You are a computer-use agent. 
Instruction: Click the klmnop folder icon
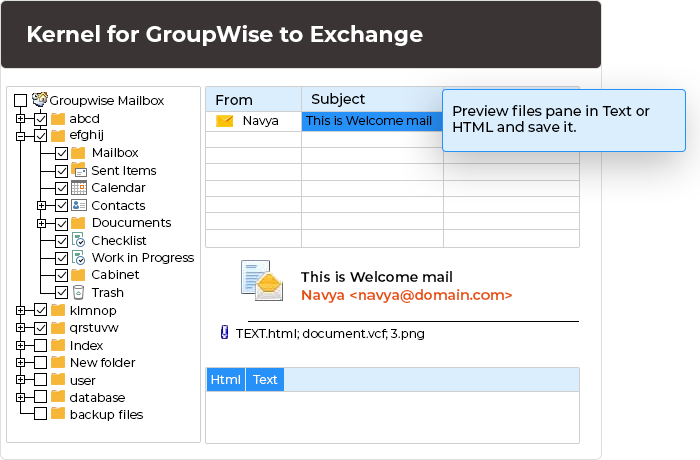point(58,309)
